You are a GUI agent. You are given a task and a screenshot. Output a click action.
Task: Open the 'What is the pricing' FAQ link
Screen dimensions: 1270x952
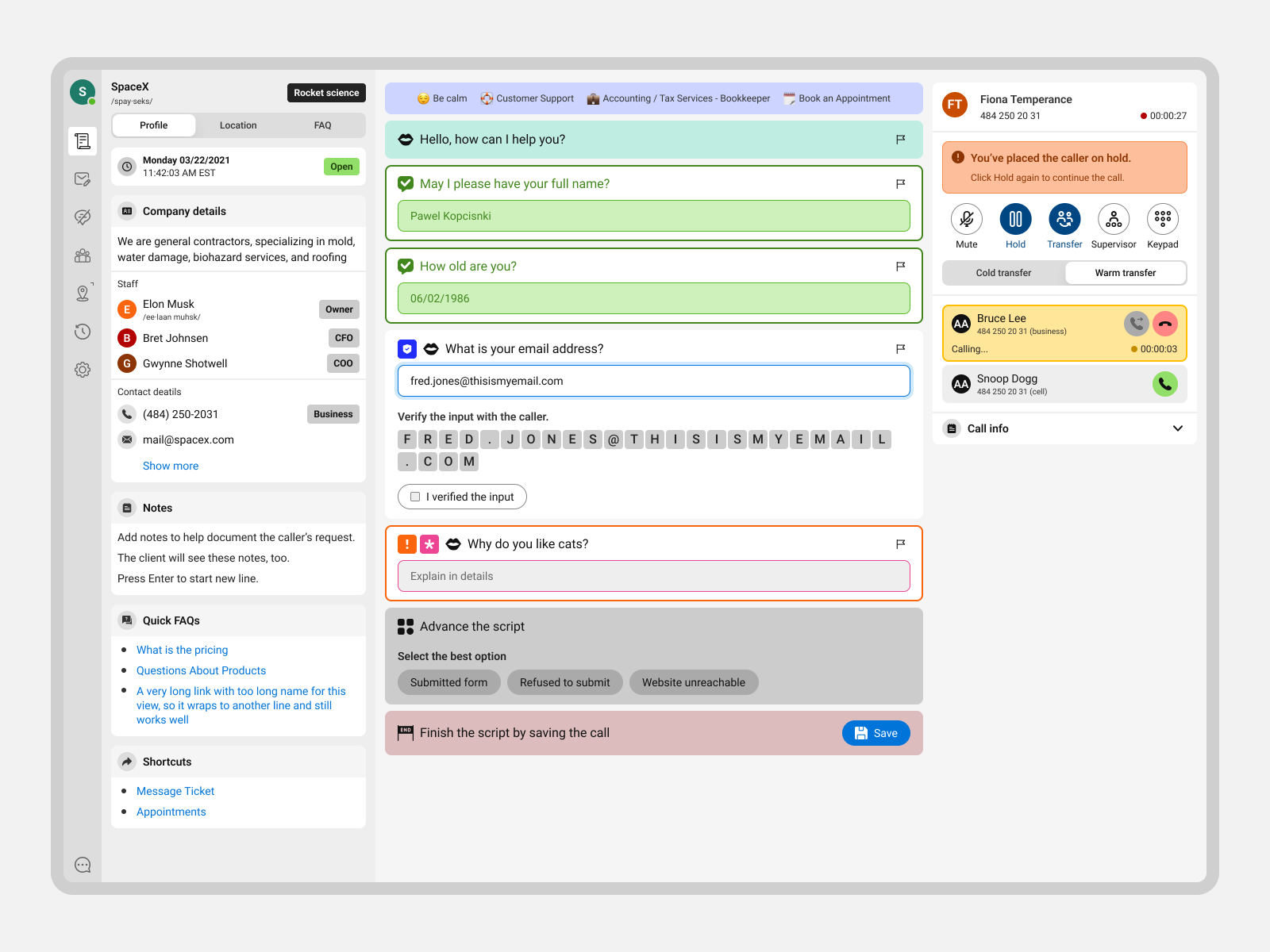click(182, 650)
